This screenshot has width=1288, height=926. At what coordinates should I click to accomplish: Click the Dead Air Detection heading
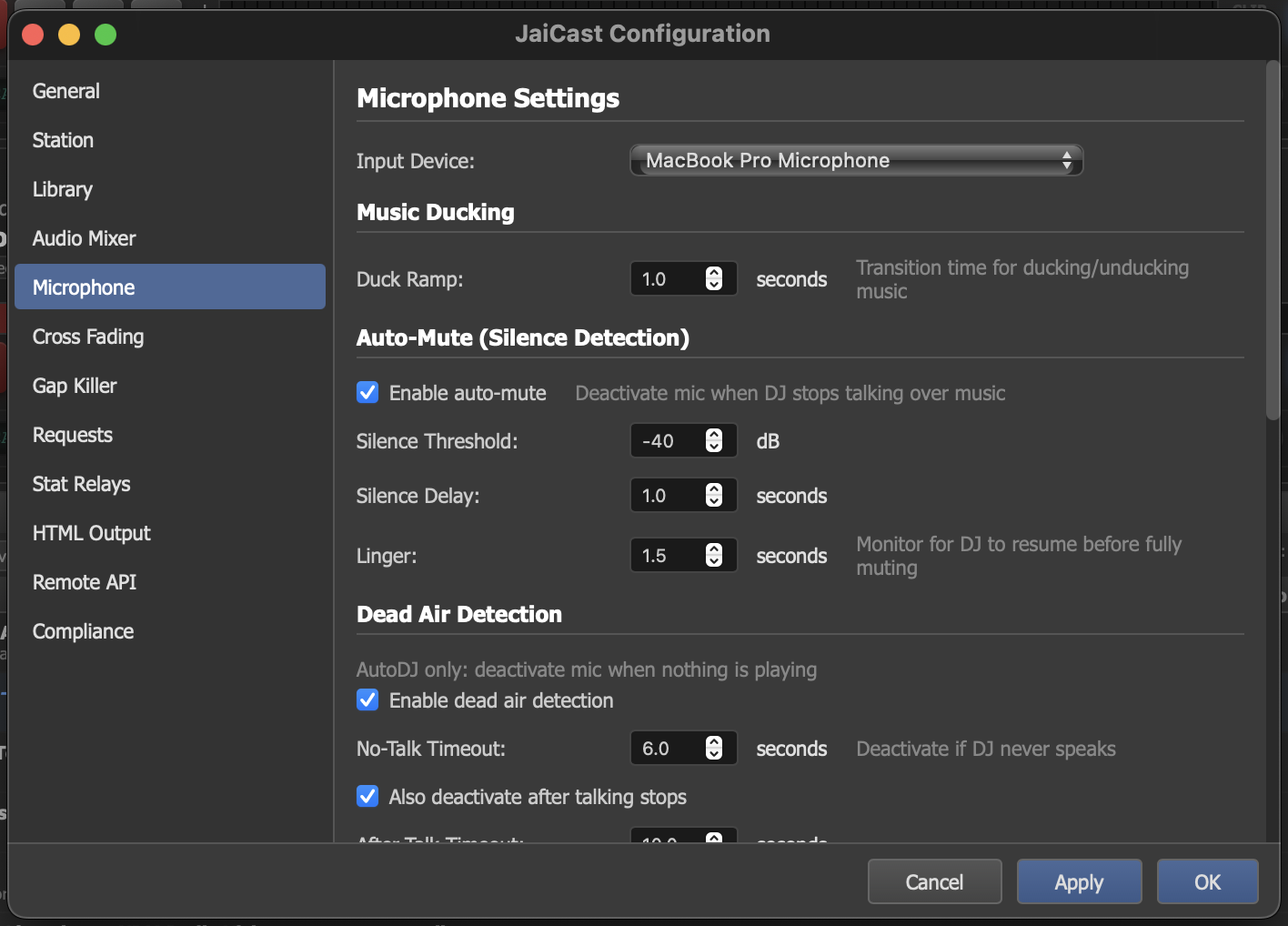(459, 614)
